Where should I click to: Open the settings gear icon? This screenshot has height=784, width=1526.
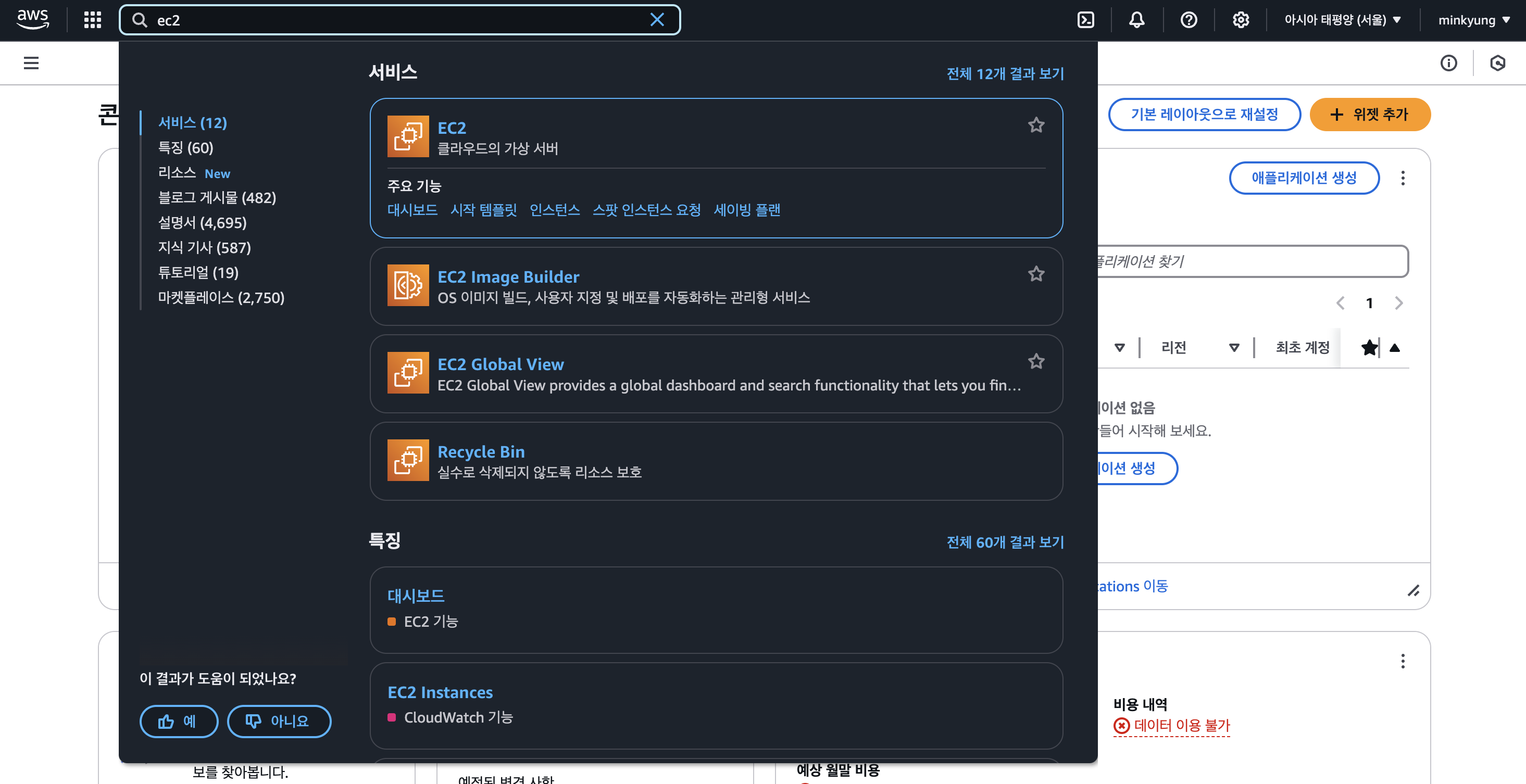(x=1241, y=20)
